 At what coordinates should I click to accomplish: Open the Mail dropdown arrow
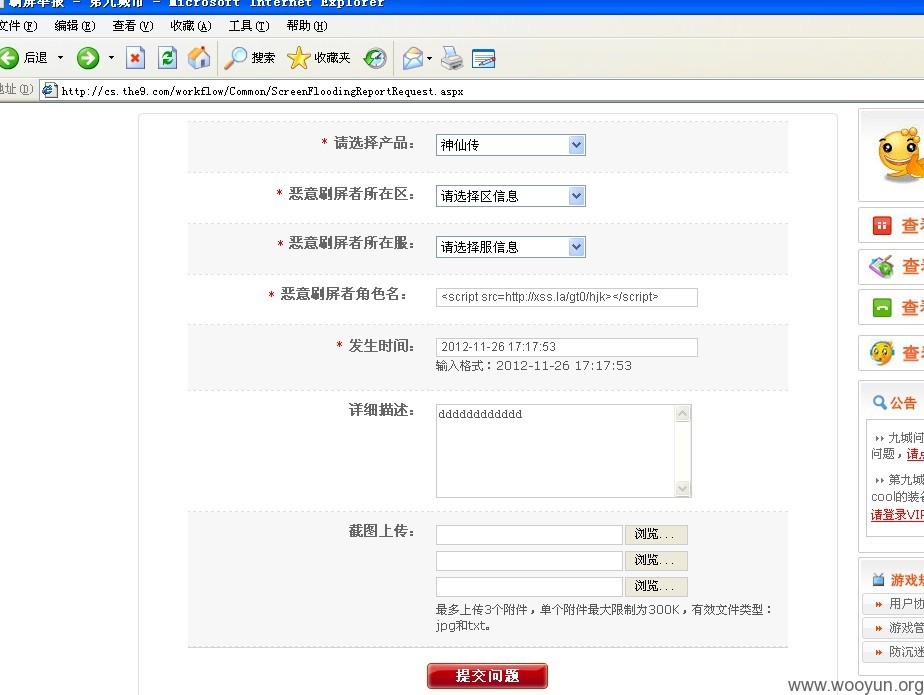point(430,58)
